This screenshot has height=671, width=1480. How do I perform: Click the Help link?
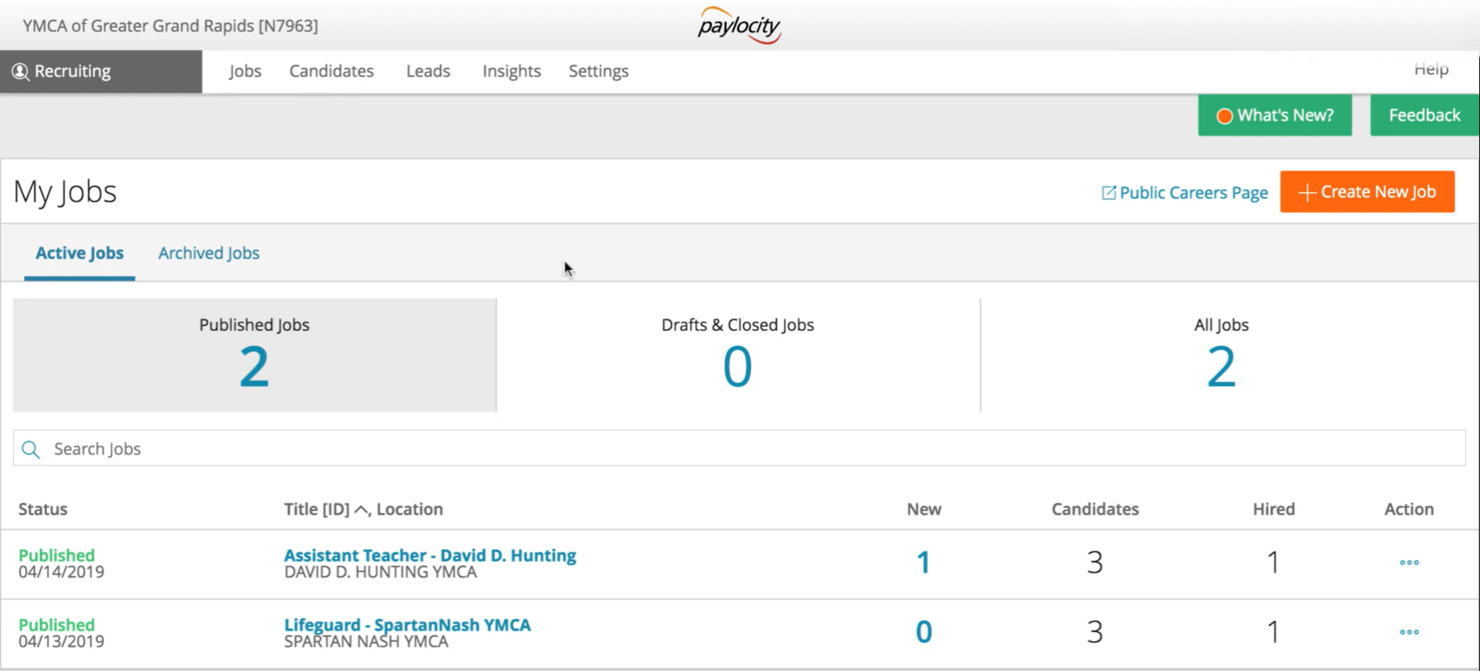tap(1431, 69)
